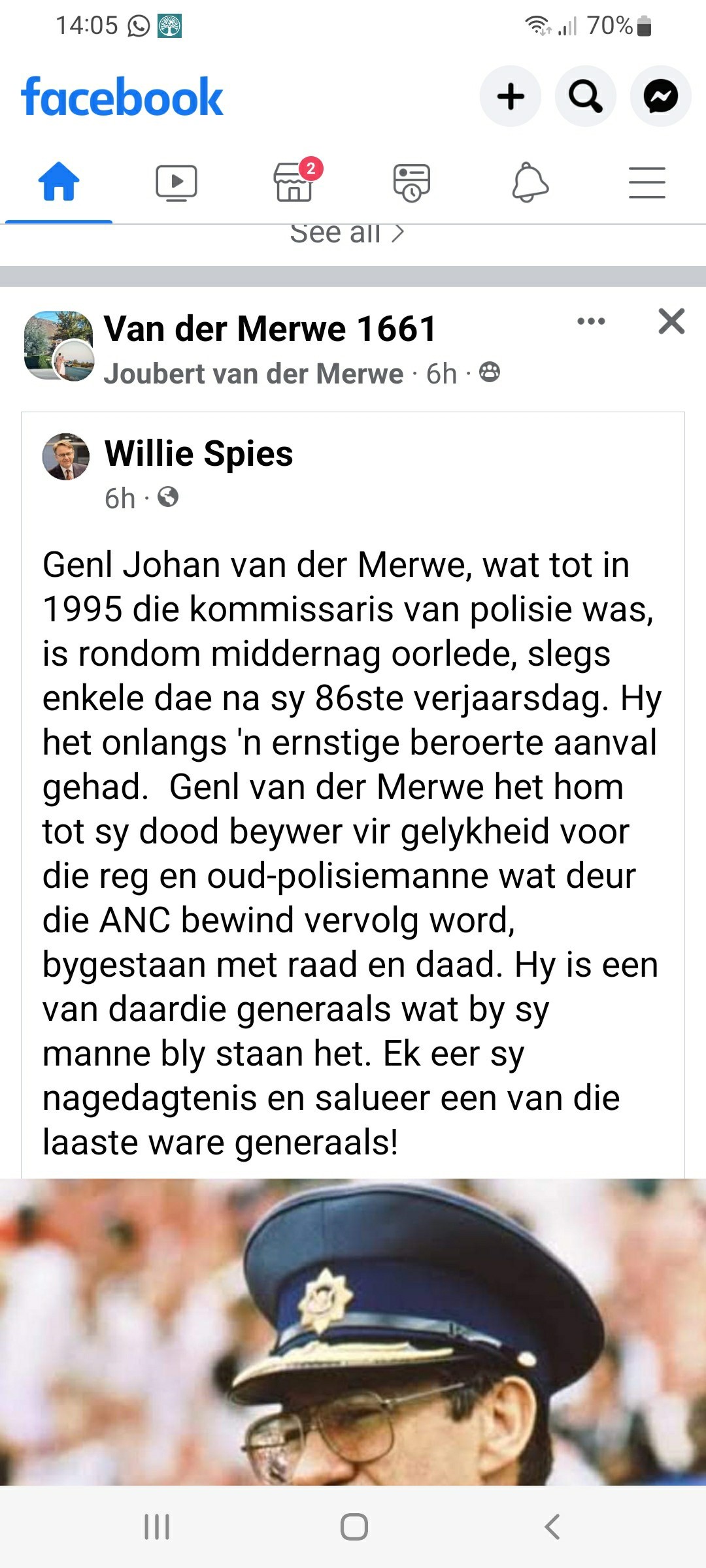
Task: Tap Android recent apps button
Action: coord(157,1527)
